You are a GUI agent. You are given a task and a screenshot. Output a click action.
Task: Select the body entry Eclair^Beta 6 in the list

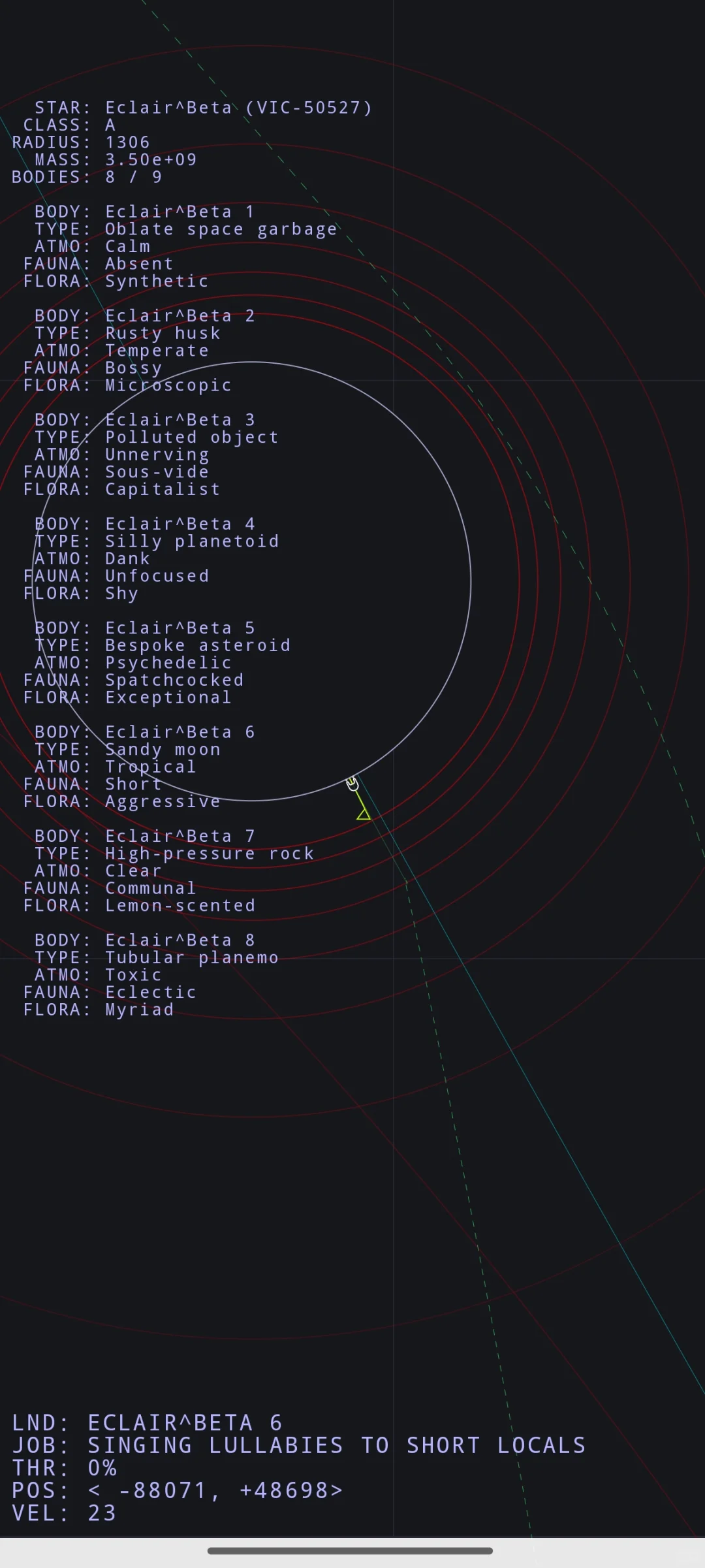(x=180, y=732)
